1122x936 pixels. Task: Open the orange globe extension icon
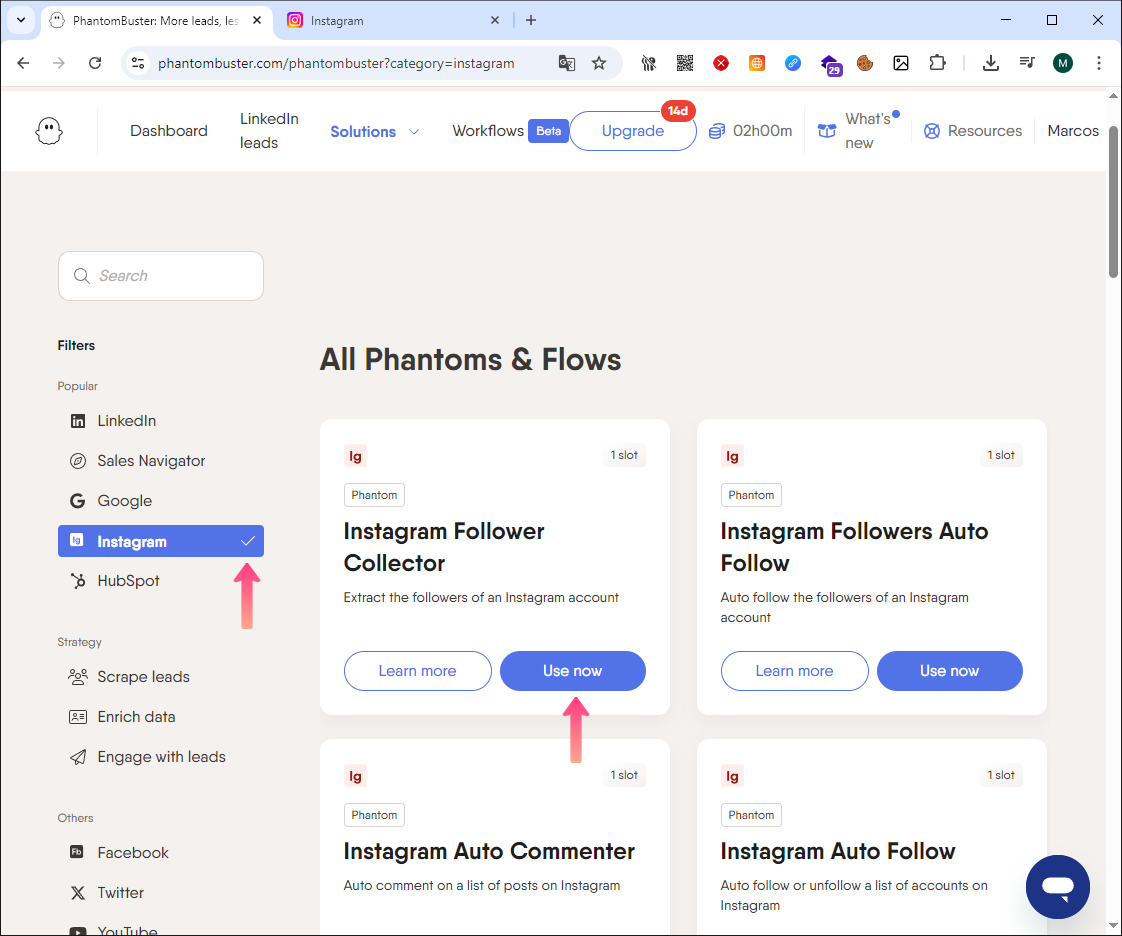click(x=756, y=63)
